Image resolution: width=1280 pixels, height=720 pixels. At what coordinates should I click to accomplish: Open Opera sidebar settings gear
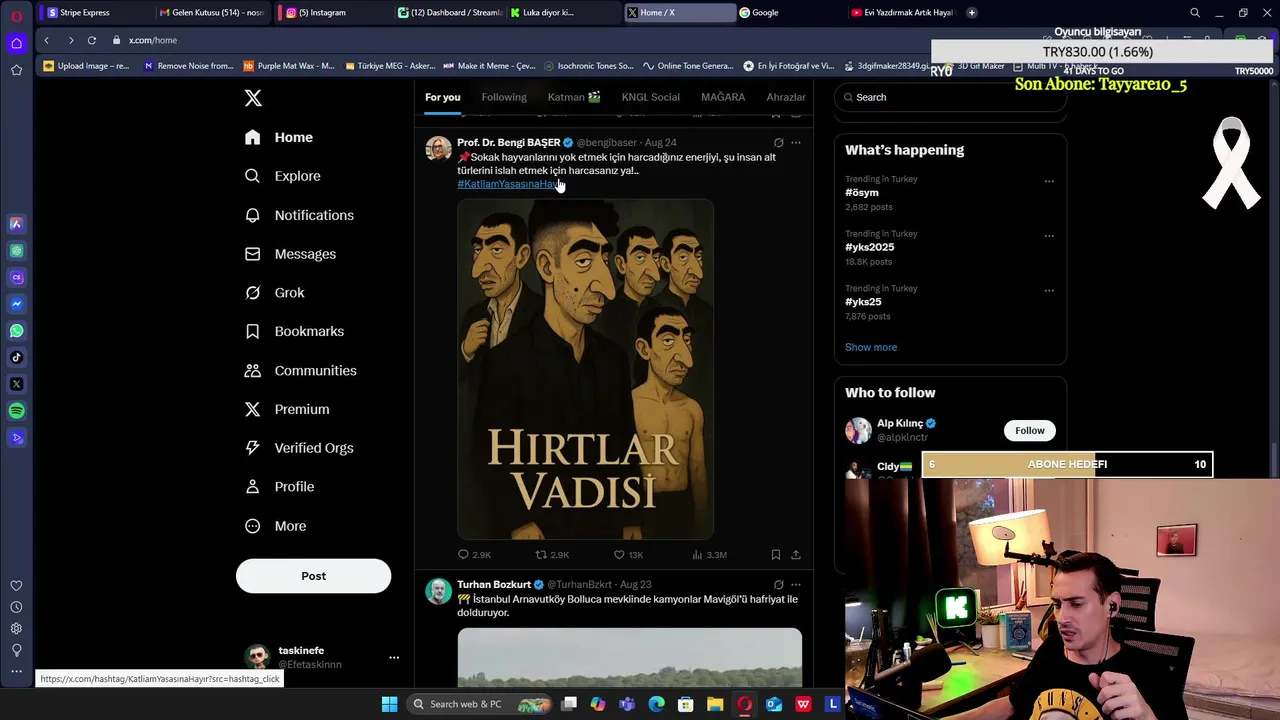pos(16,629)
